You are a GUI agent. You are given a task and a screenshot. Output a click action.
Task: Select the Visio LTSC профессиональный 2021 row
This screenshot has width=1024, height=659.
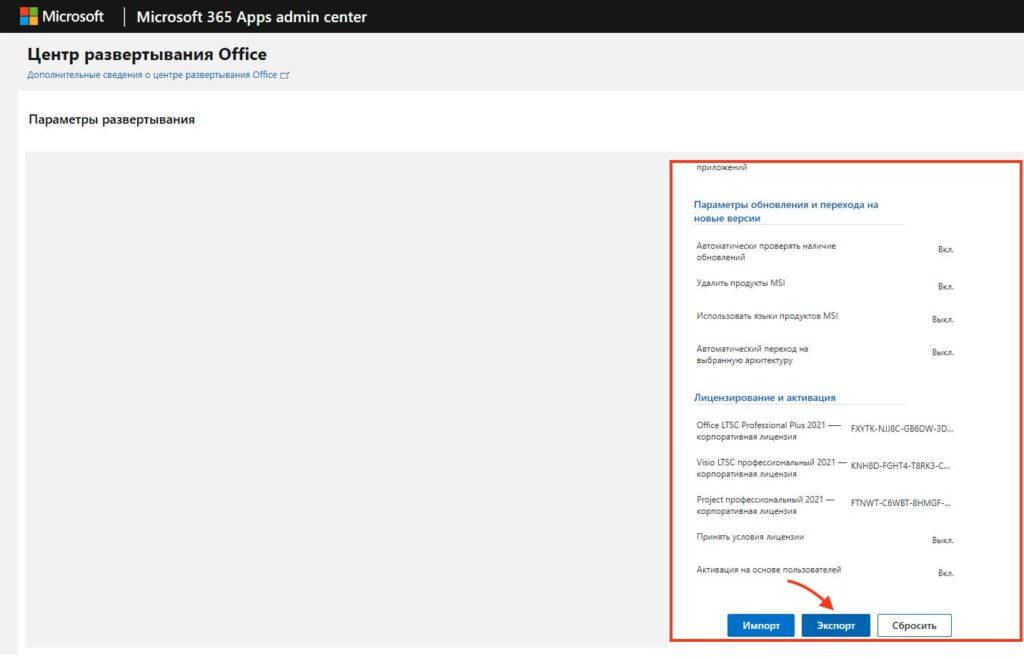tap(824, 468)
